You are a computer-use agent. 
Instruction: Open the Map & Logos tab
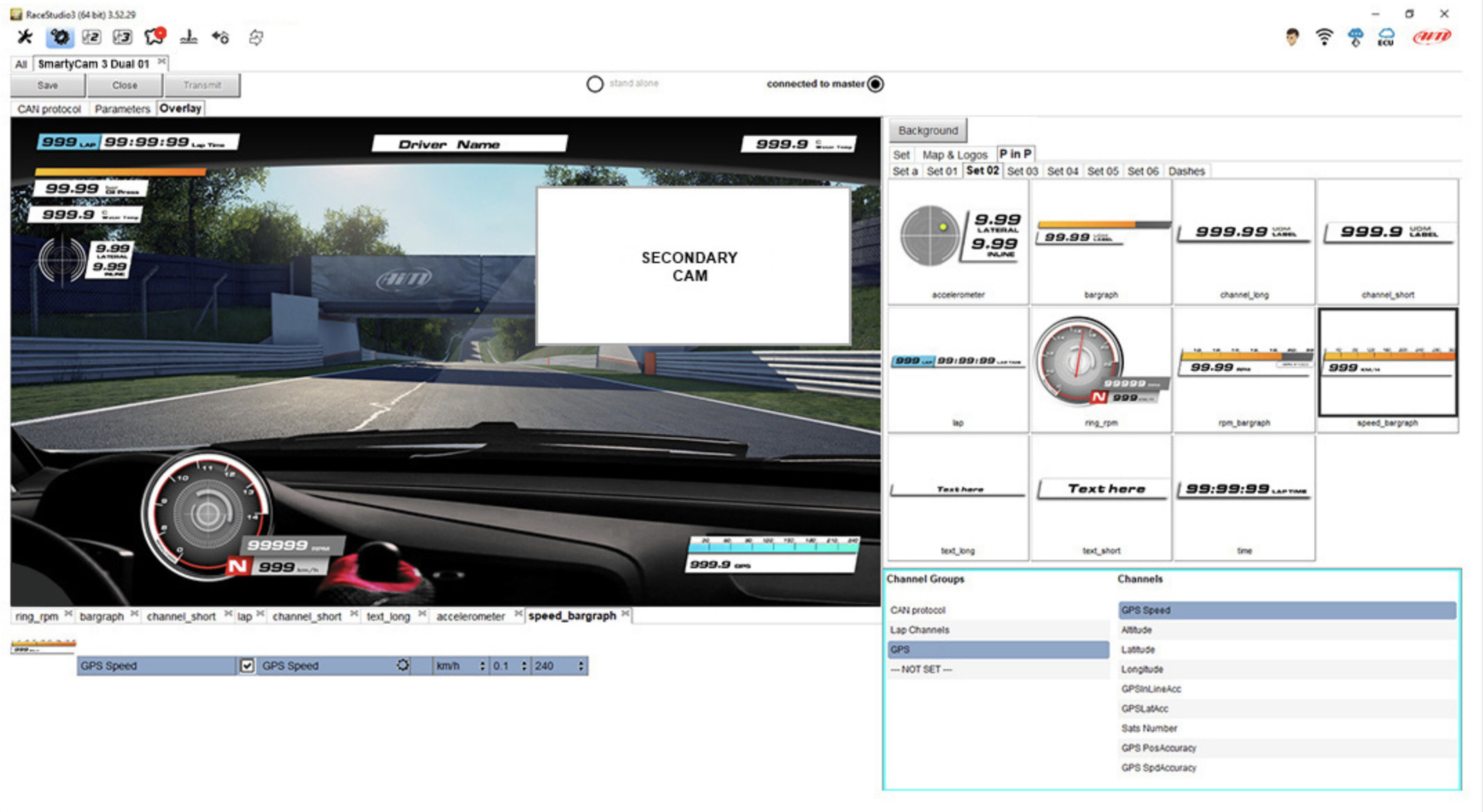[956, 154]
